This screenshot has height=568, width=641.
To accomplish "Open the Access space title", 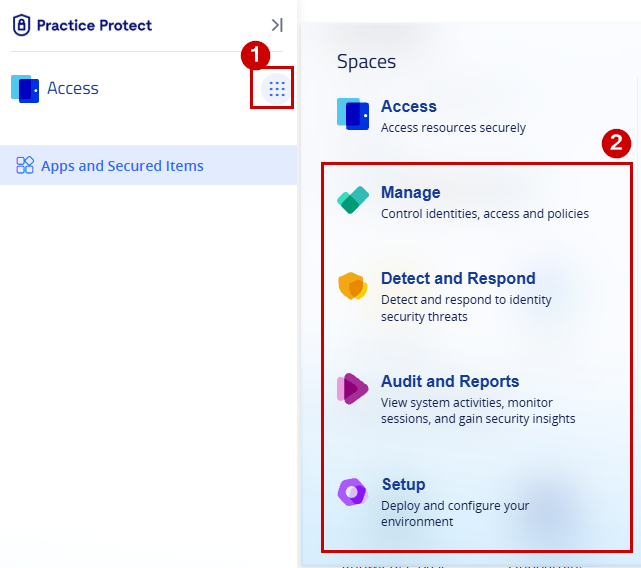I will point(408,106).
